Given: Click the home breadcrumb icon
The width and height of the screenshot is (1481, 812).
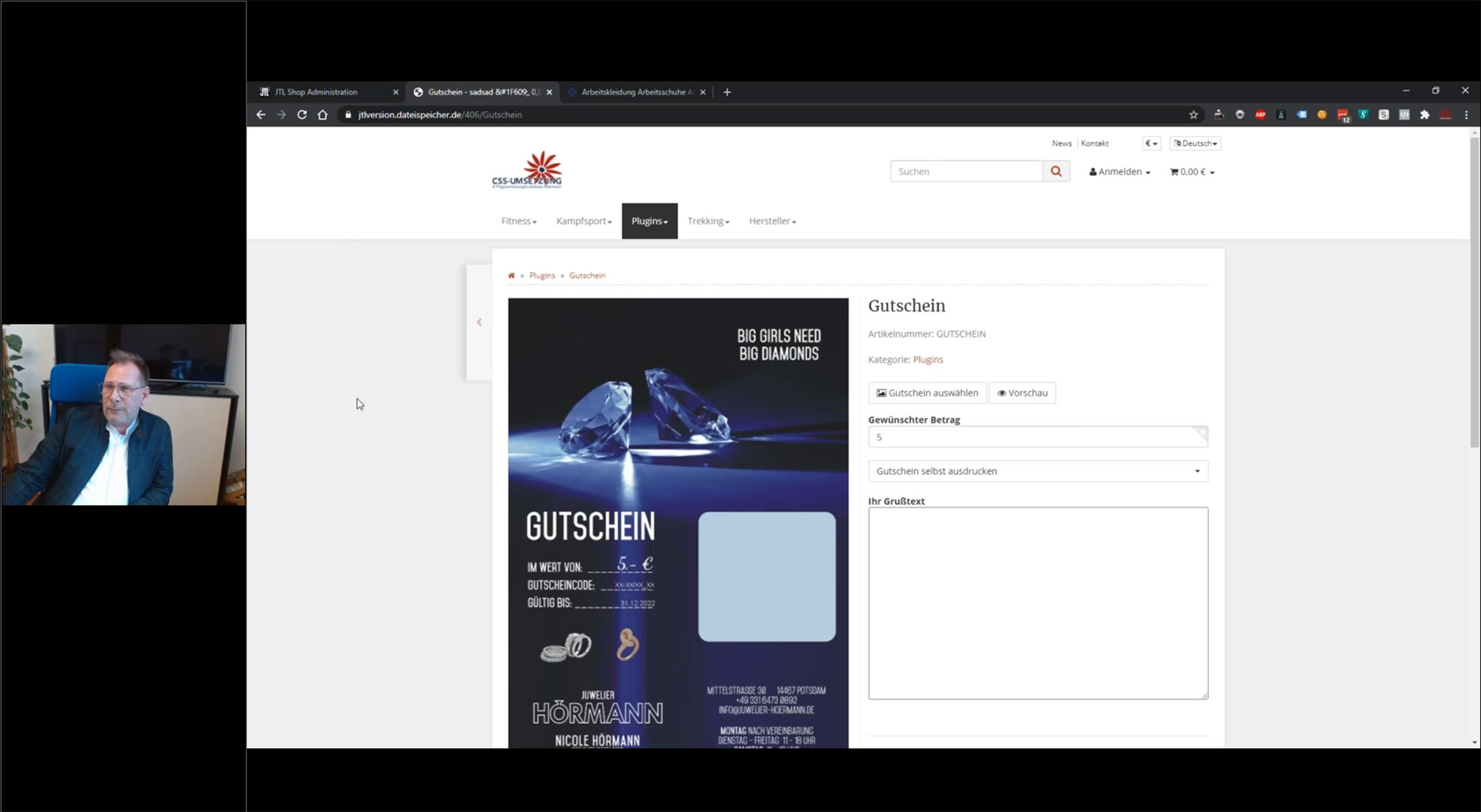Looking at the screenshot, I should [511, 275].
